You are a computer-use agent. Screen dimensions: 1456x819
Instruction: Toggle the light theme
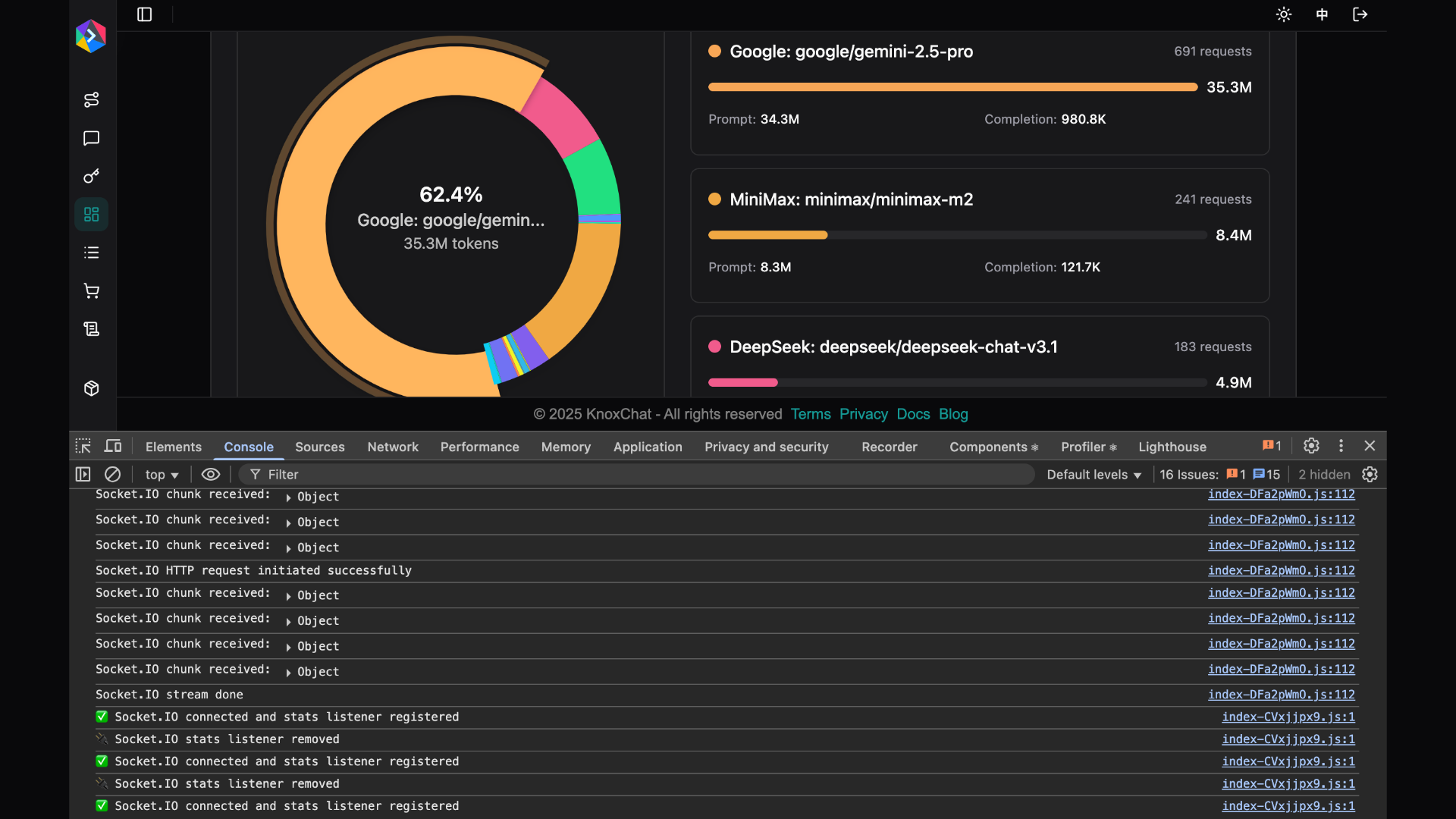(1284, 14)
